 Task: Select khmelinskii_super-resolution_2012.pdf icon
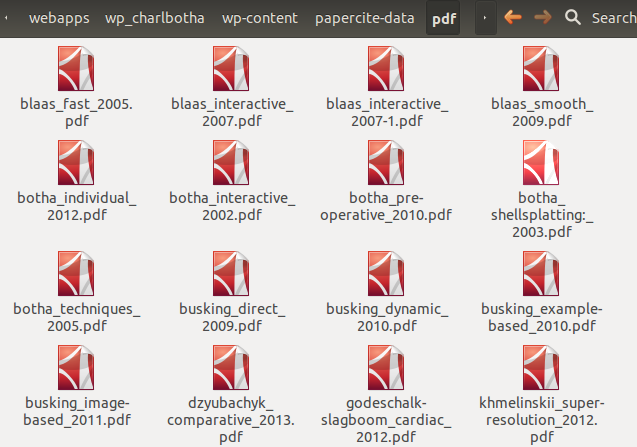click(x=542, y=368)
